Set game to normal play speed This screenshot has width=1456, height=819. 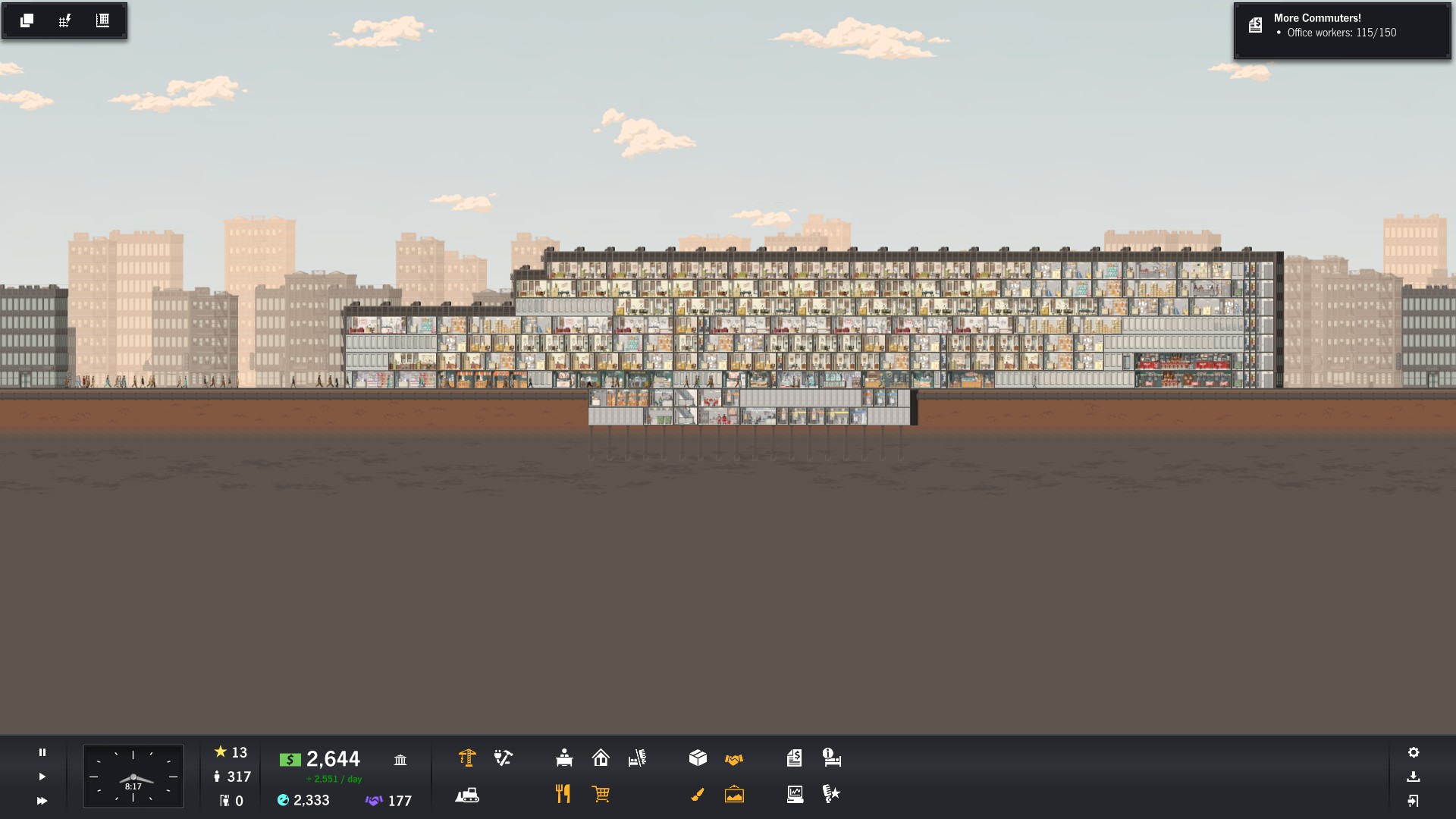click(42, 777)
